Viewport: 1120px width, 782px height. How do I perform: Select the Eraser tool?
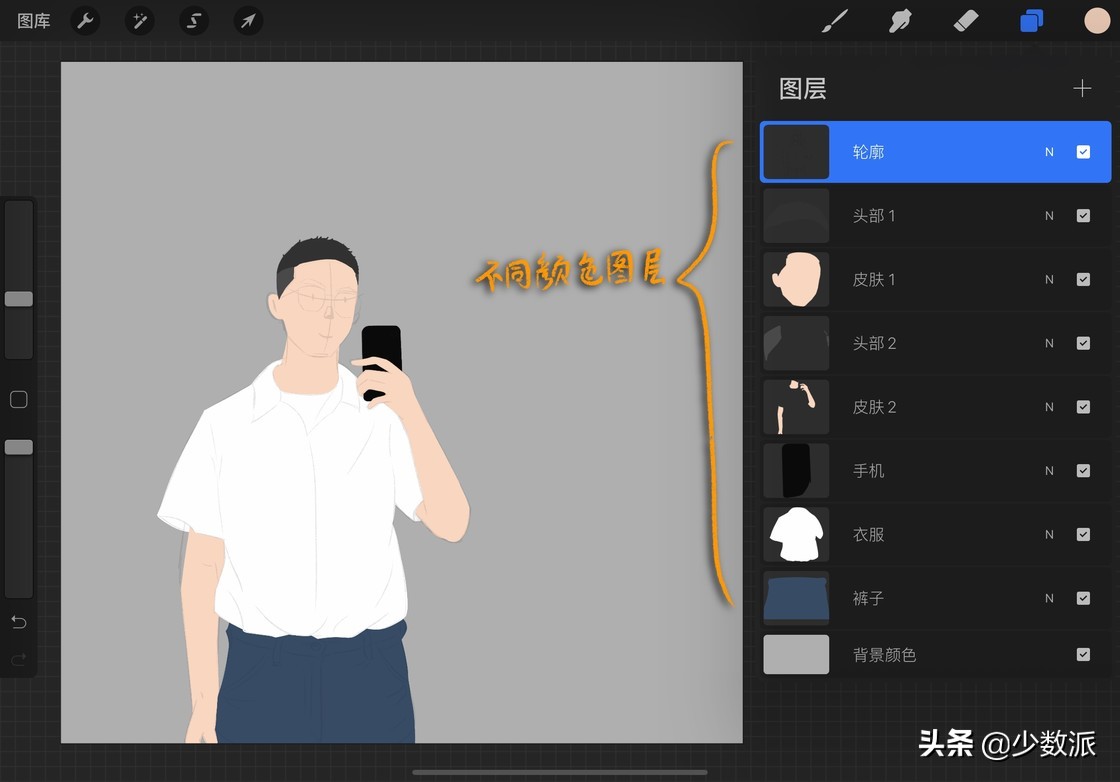[x=965, y=20]
